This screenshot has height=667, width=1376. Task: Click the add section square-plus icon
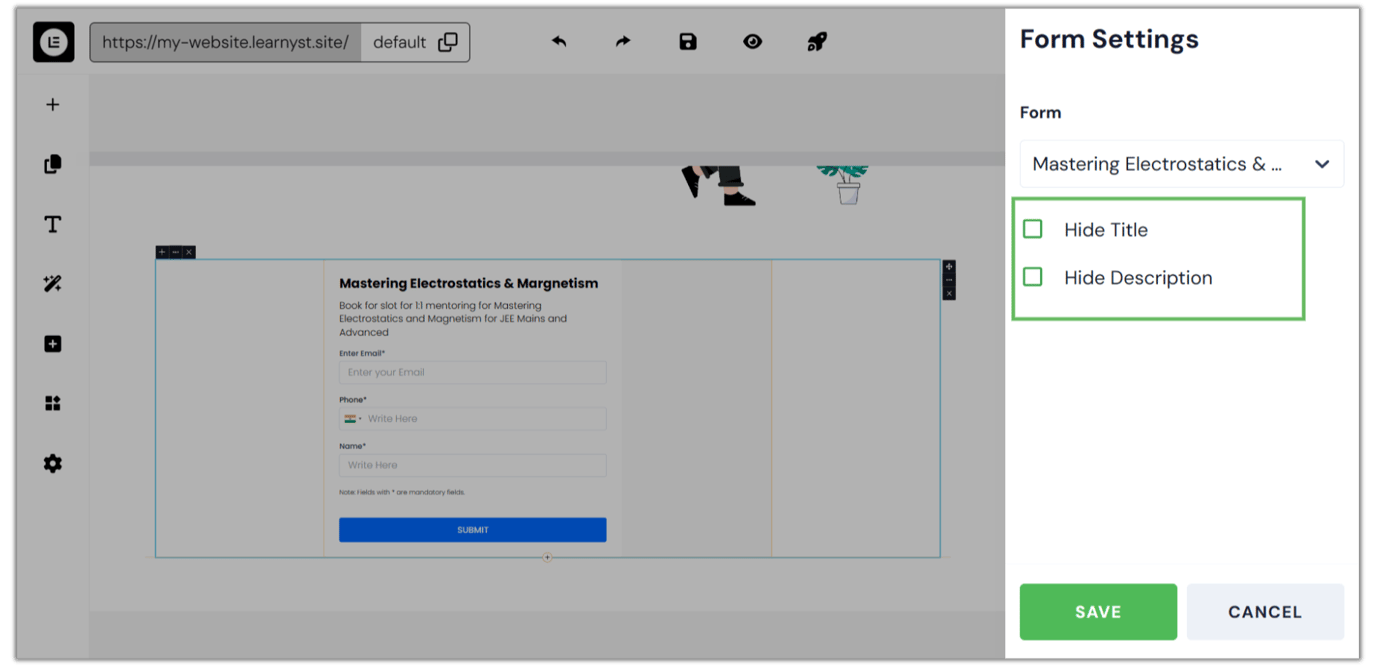(x=53, y=344)
